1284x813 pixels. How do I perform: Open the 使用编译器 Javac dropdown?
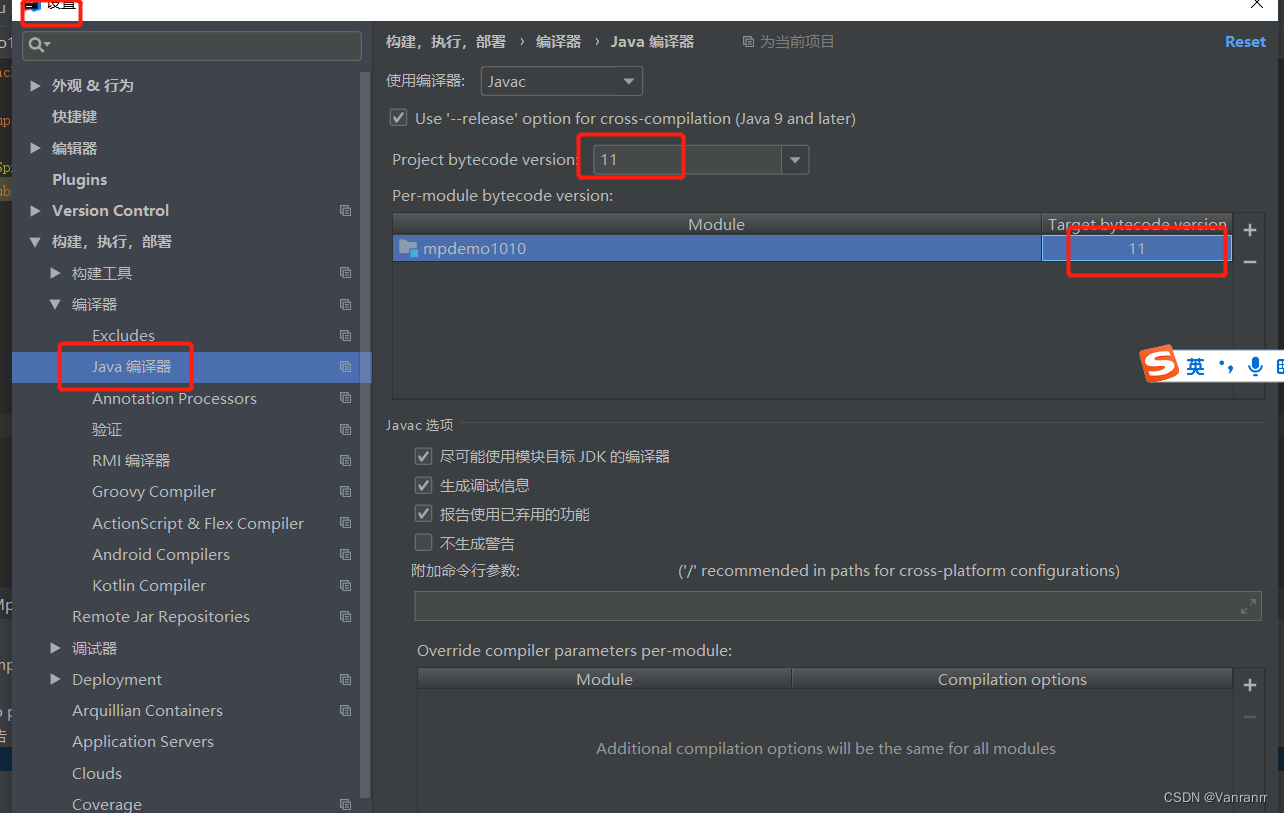[562, 81]
